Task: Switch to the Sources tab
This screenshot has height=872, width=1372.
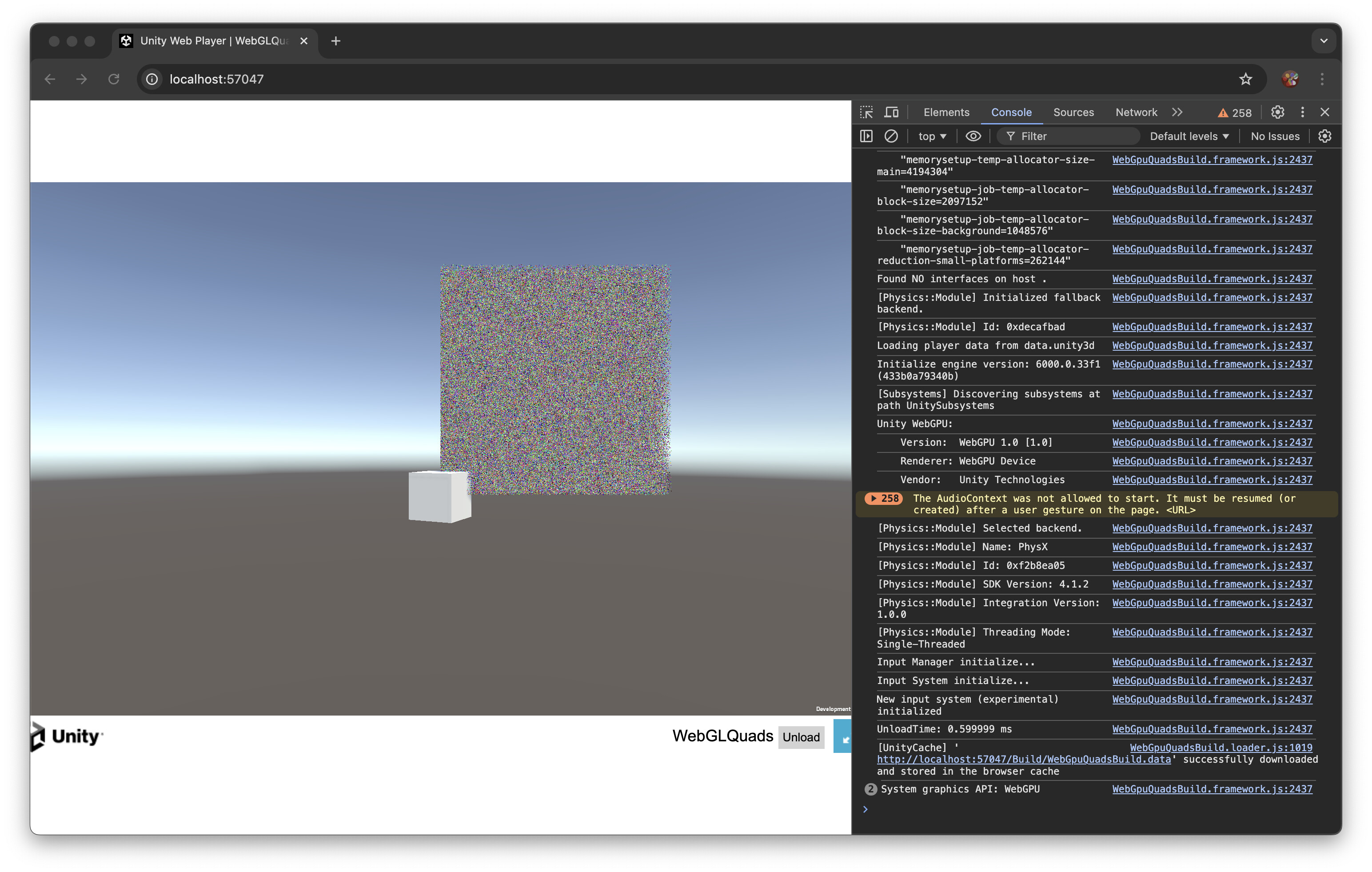Action: click(1073, 112)
